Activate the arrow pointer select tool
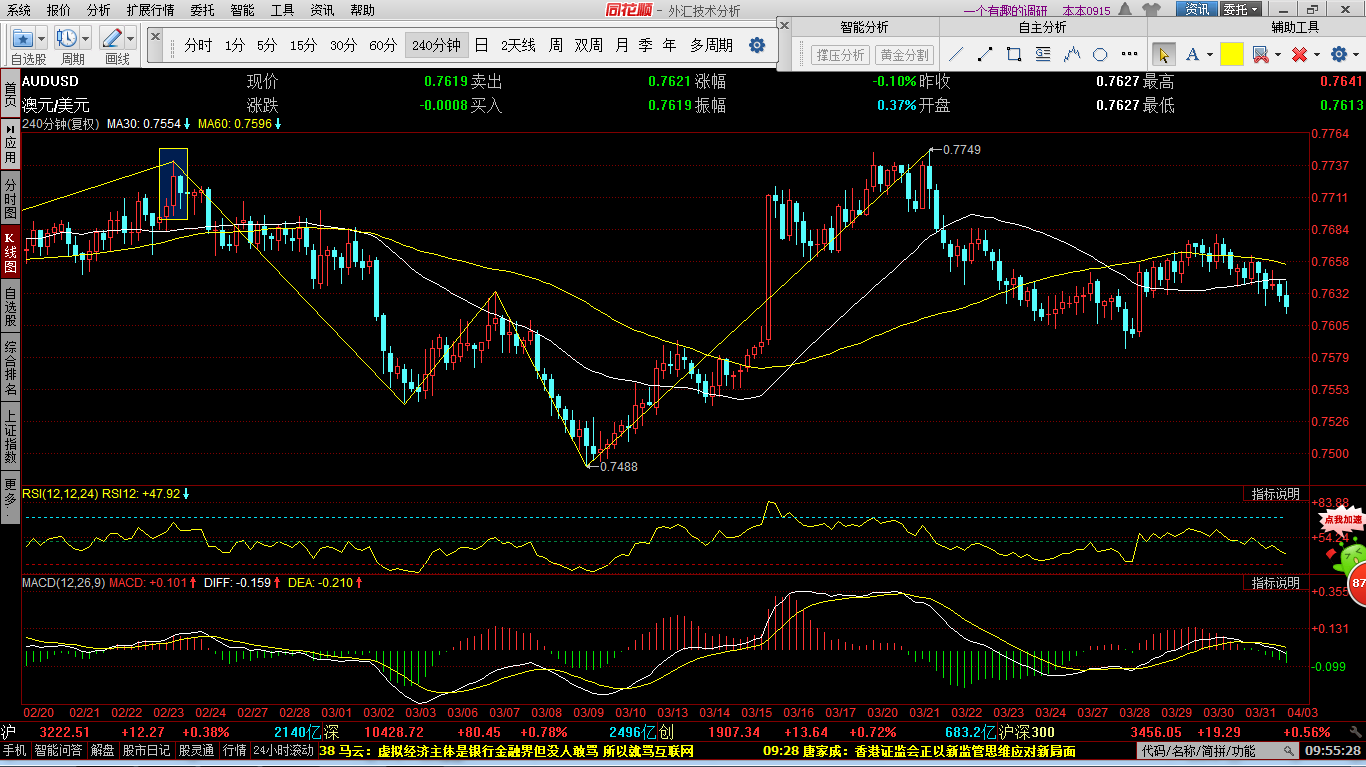Screen dimensions: 1366x767 tap(1164, 54)
